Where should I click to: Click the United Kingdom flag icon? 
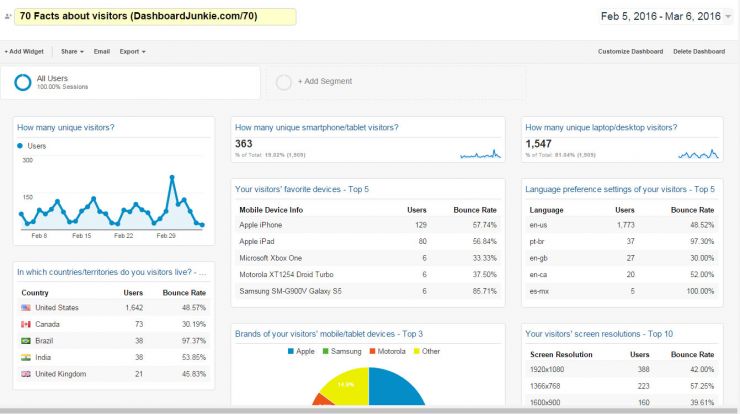click(x=26, y=374)
